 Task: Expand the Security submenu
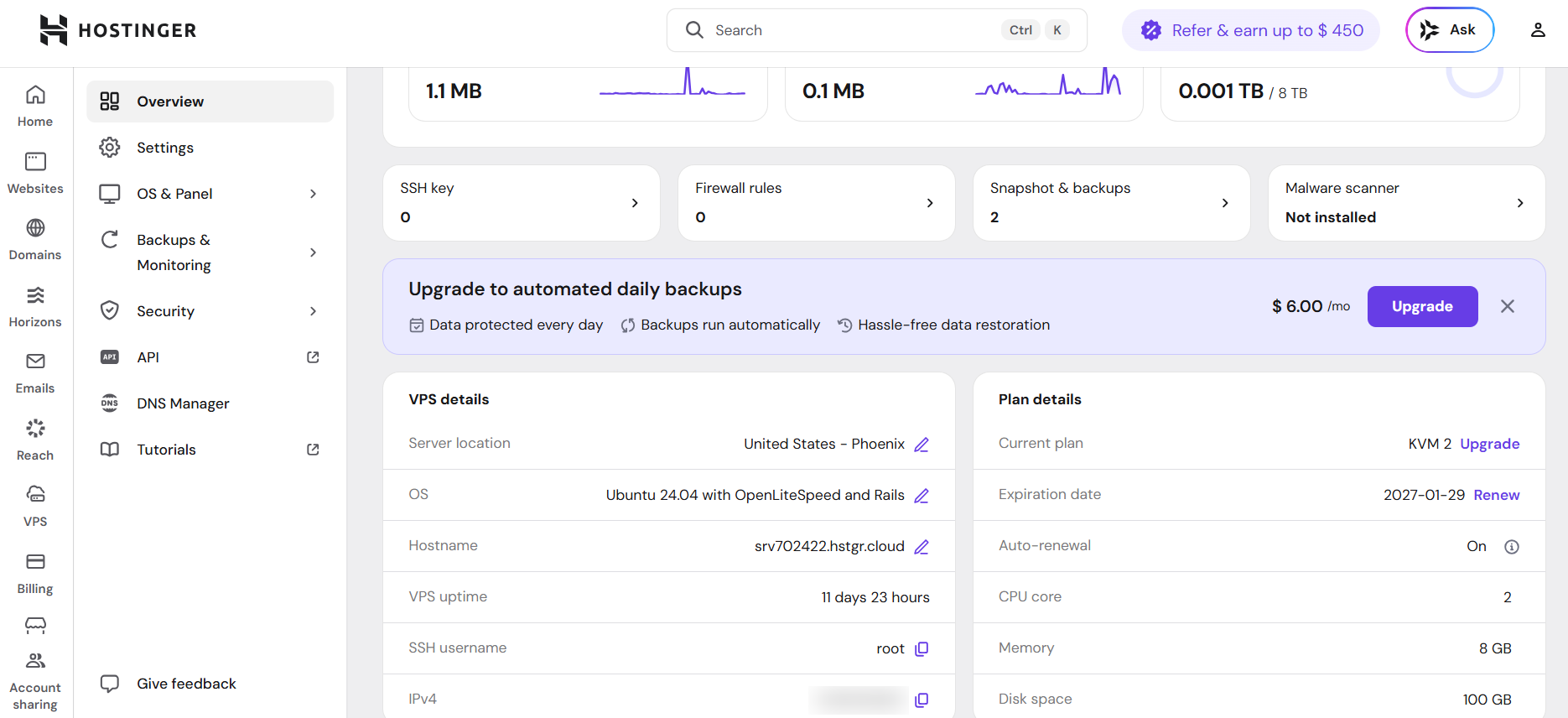313,311
